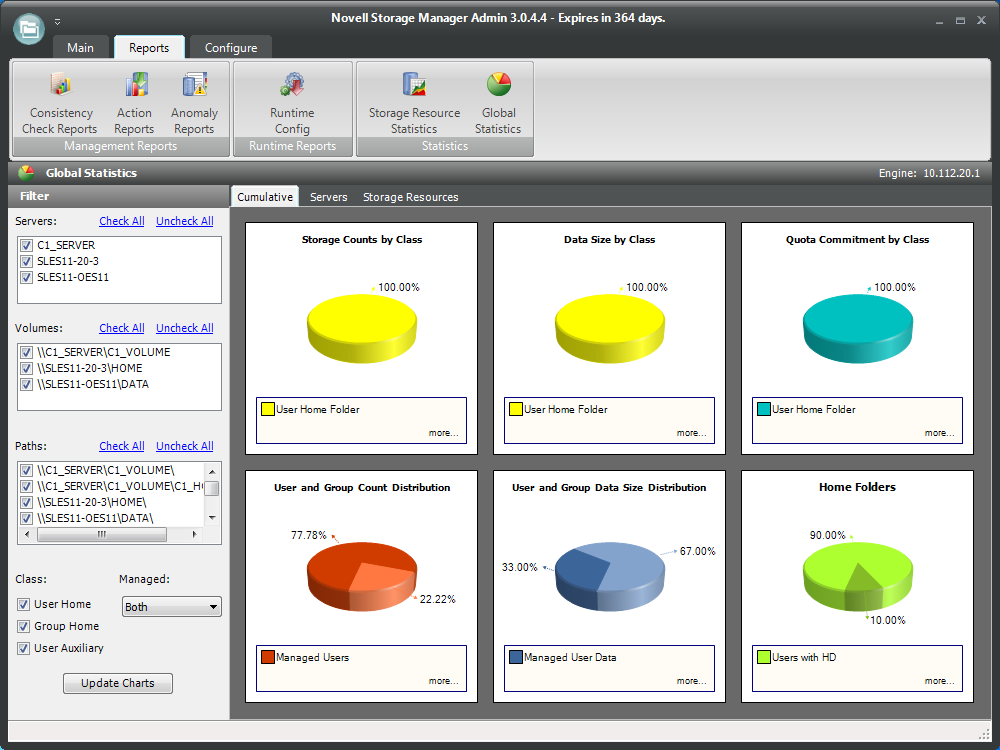Click the Data Size by Class pie chart
The height and width of the screenshot is (750, 1000).
610,328
